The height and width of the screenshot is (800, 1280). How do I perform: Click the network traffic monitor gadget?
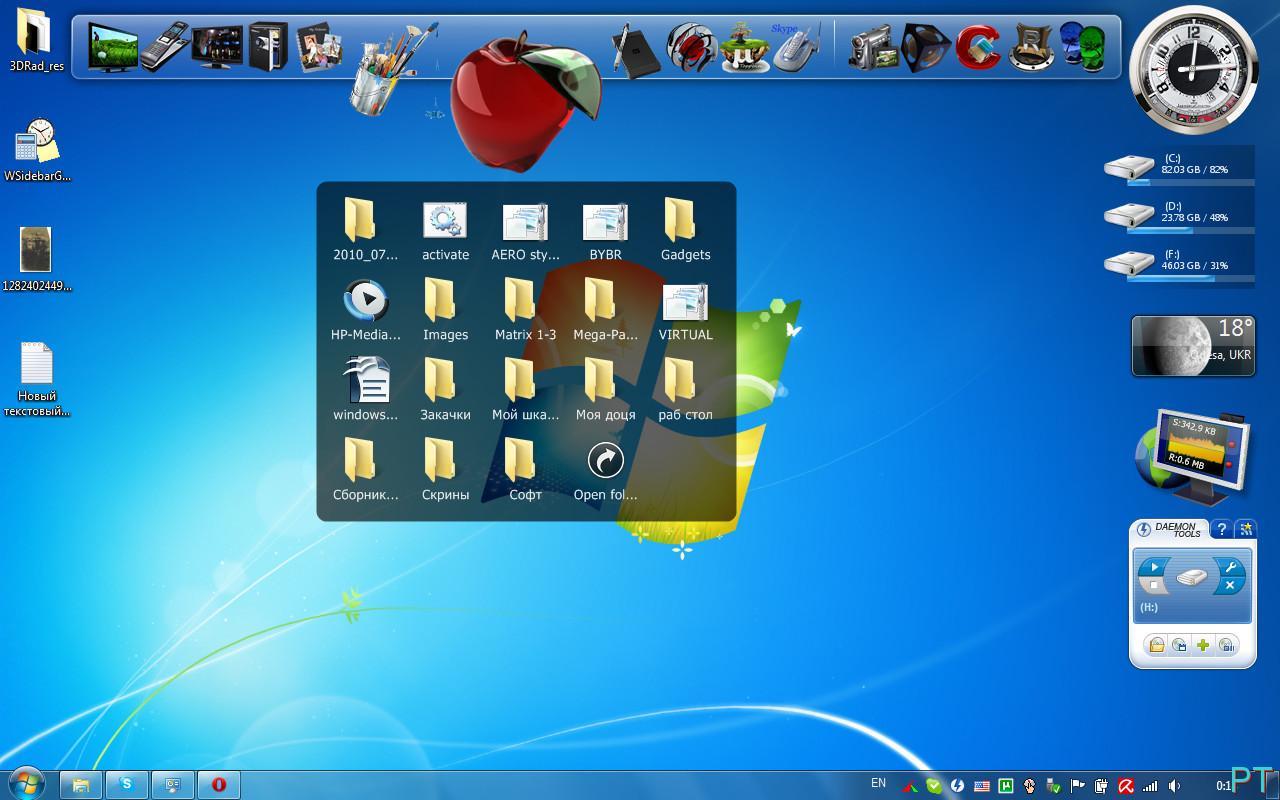pos(1193,457)
